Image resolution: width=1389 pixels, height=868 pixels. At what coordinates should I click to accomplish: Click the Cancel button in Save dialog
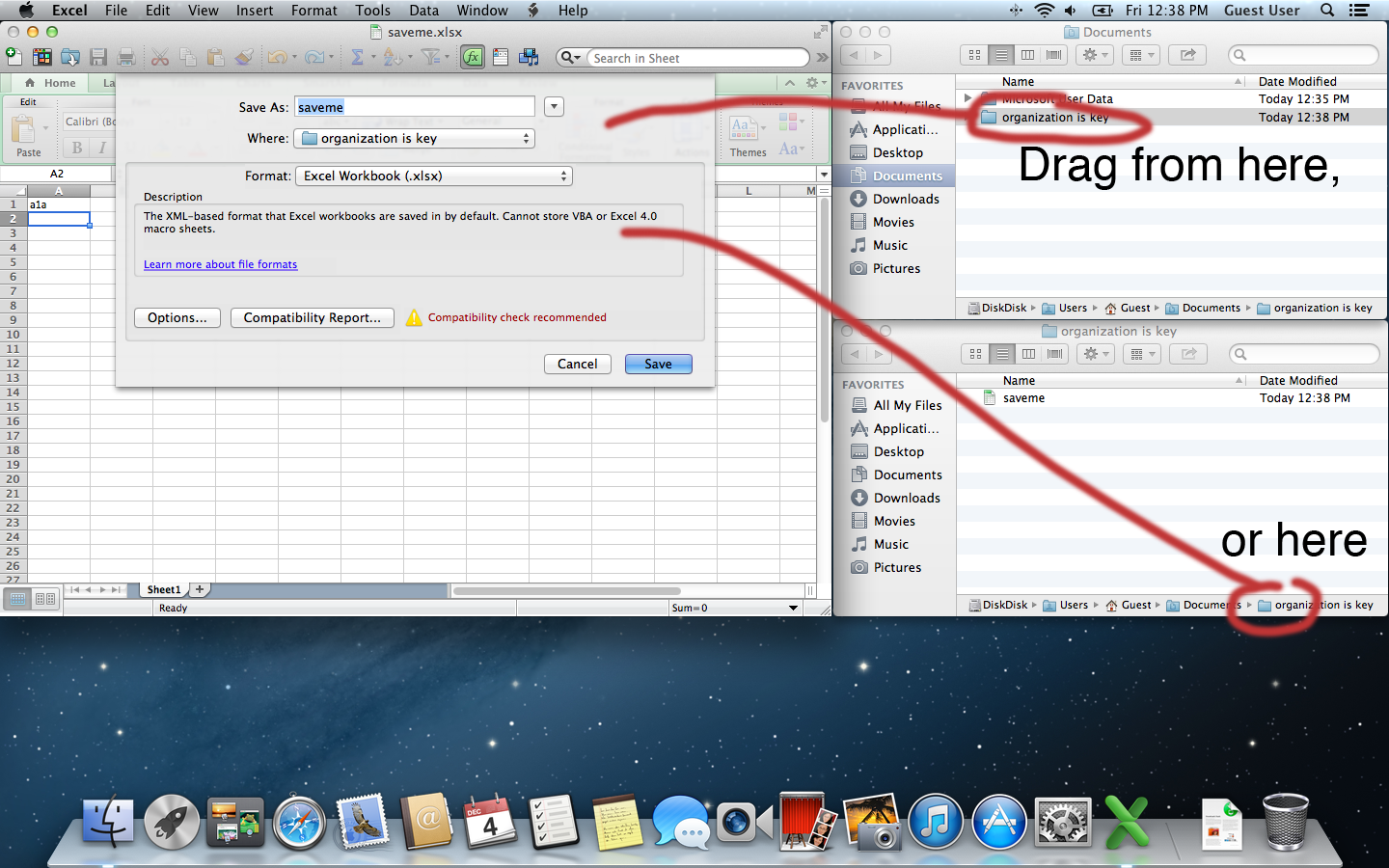[x=577, y=364]
